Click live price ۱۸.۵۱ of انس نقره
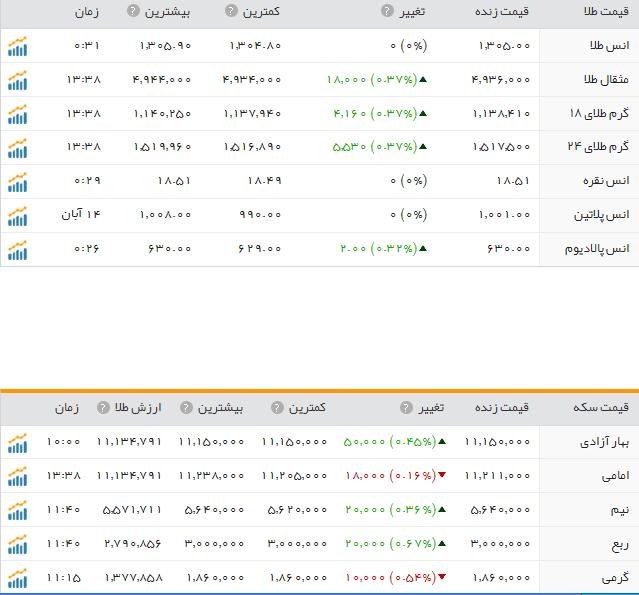 (513, 181)
